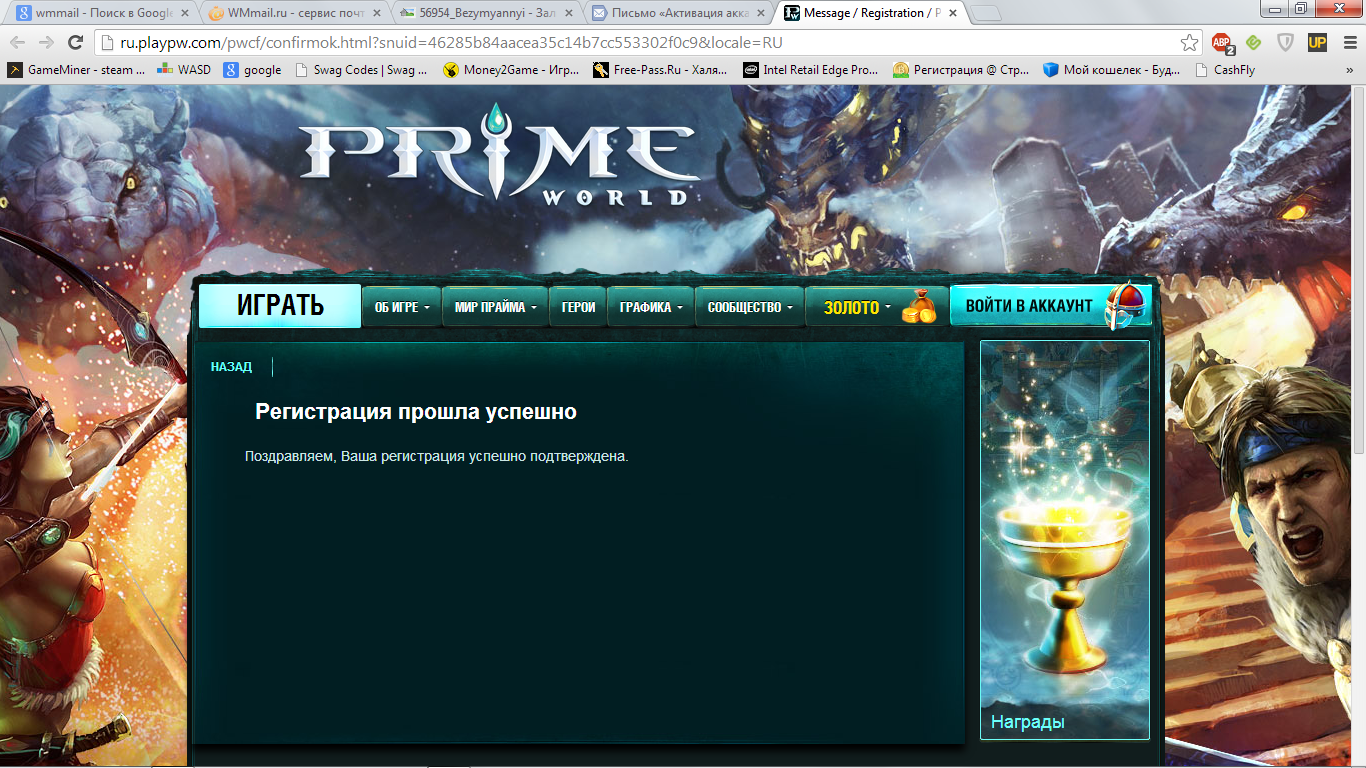Click text Поздравляем, Ваша регистрация успешно подтверждена
1366x768 pixels.
pyautogui.click(x=436, y=456)
